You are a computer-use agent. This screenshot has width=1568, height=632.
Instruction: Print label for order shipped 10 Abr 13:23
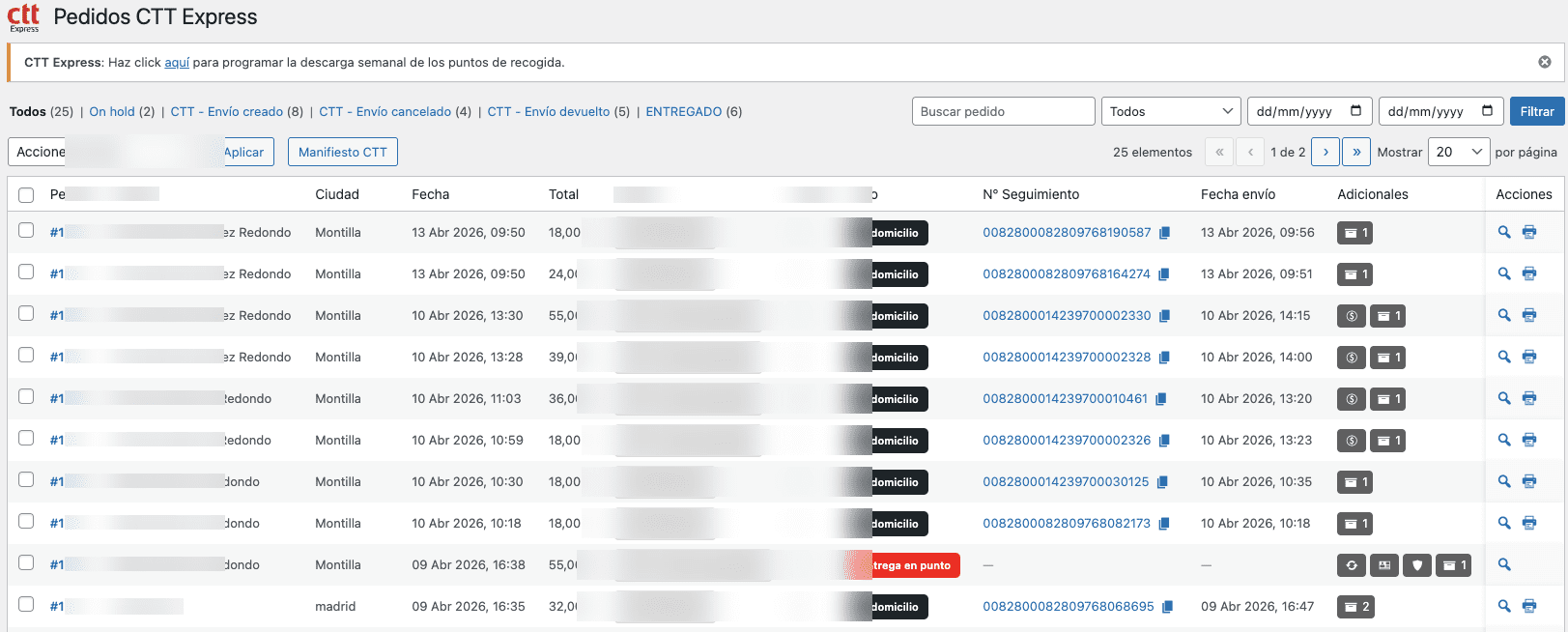tap(1529, 440)
